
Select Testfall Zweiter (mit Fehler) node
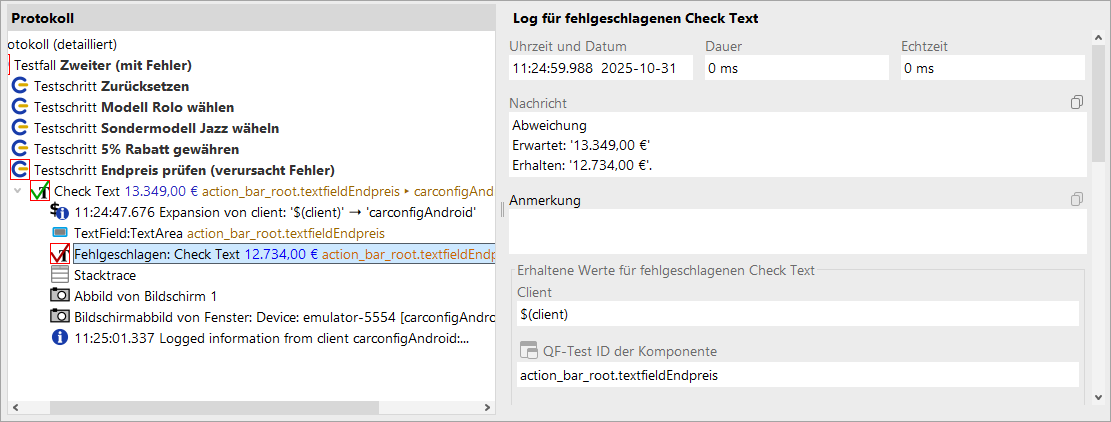coord(102,65)
